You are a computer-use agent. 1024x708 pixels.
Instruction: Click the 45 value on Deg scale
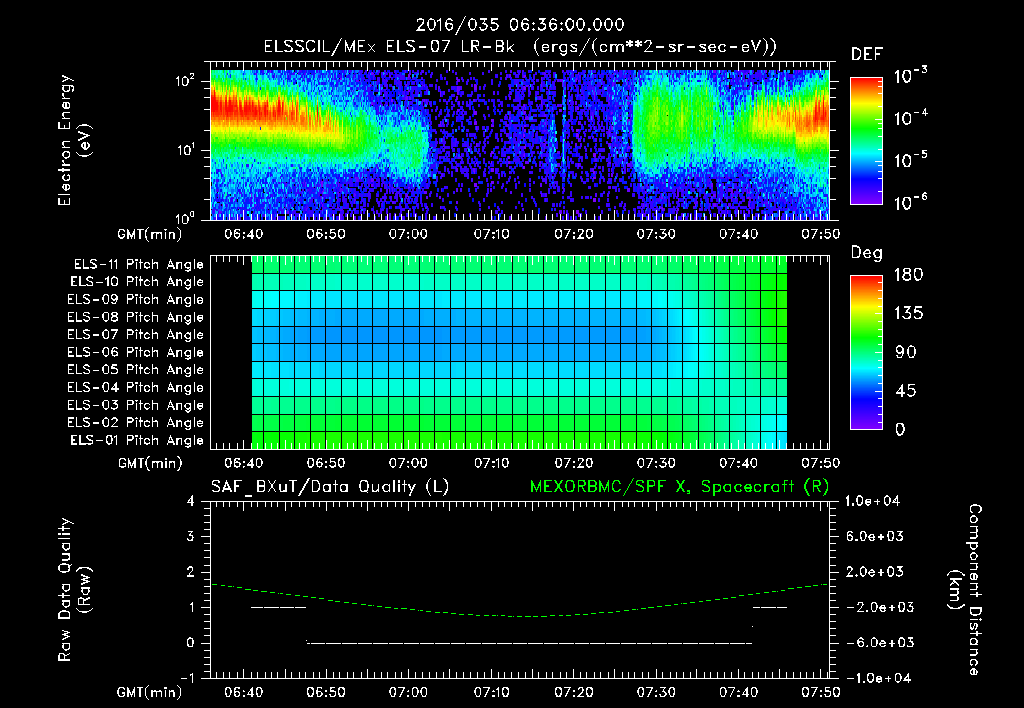906,391
